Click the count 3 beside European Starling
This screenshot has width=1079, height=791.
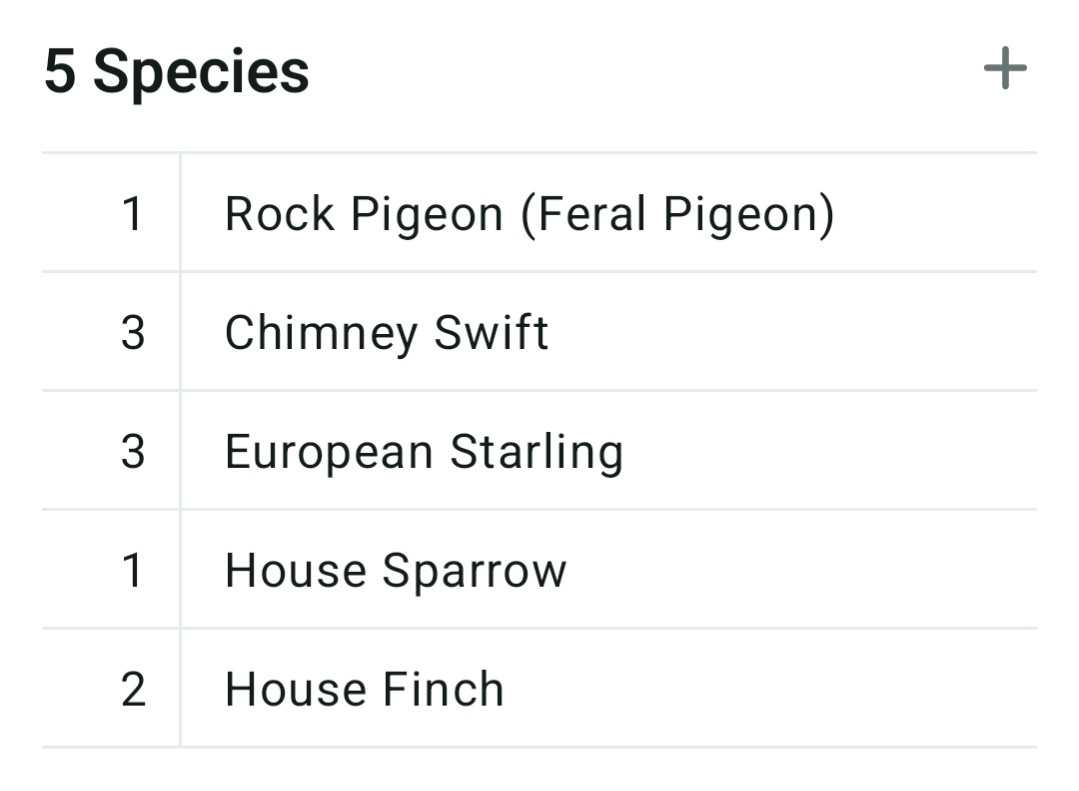tap(133, 452)
